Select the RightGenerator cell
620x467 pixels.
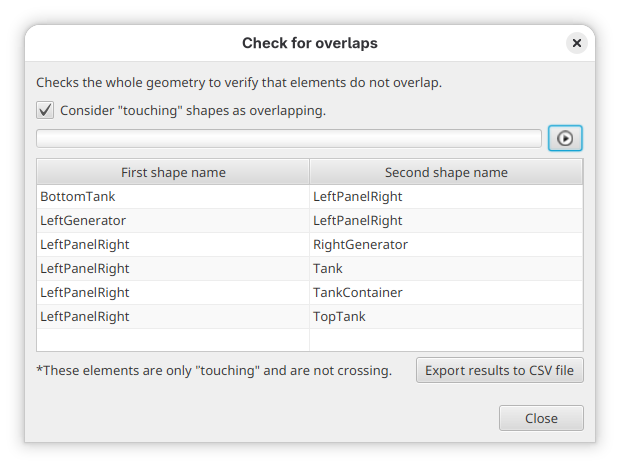pyautogui.click(x=360, y=245)
